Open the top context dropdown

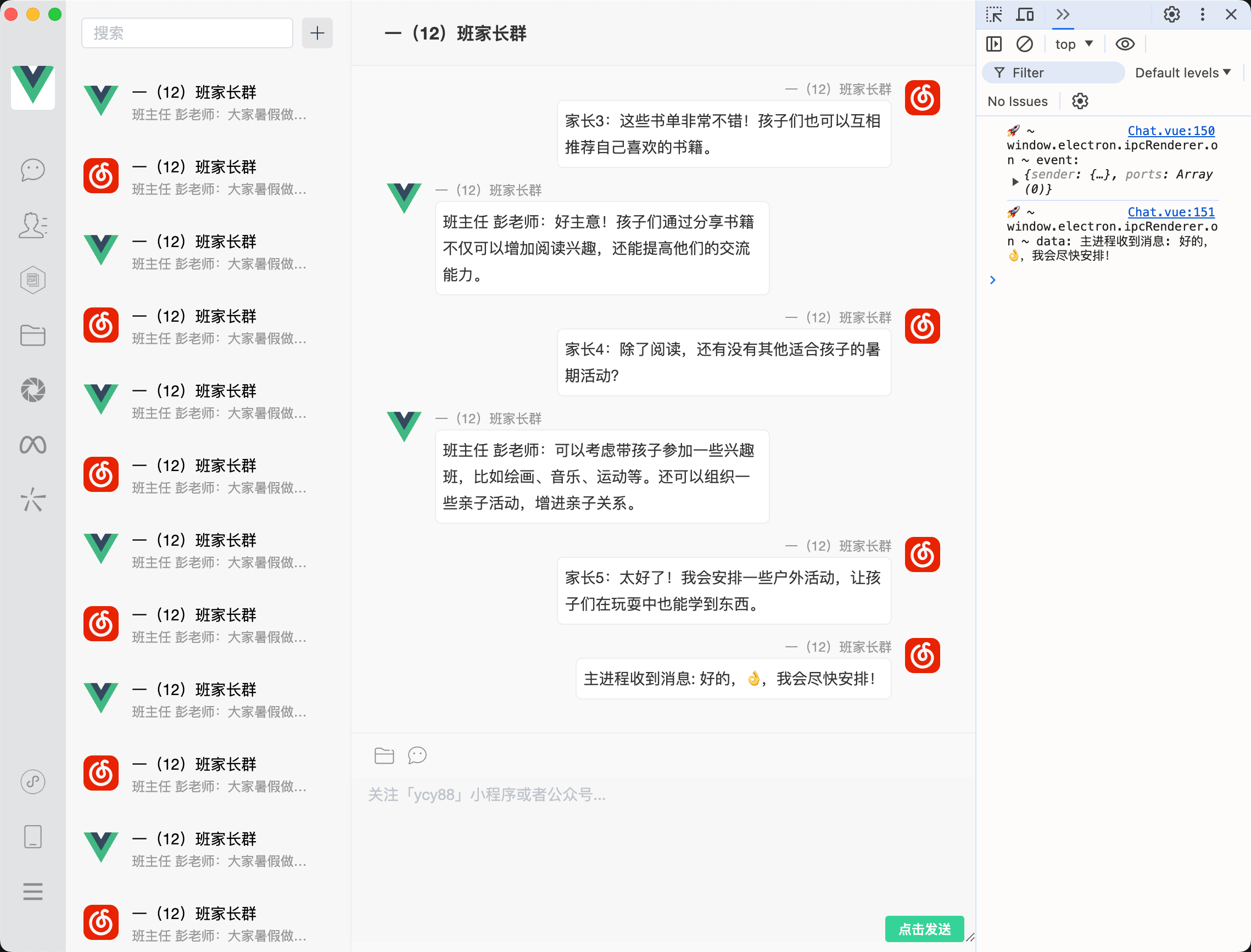click(1074, 44)
